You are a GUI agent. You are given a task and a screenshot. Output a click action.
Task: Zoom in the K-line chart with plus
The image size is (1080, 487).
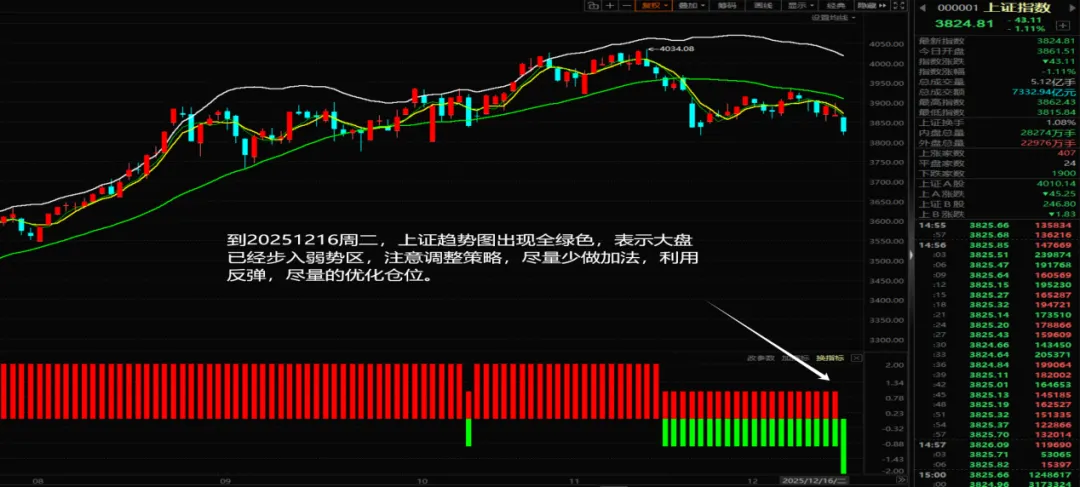610,6
